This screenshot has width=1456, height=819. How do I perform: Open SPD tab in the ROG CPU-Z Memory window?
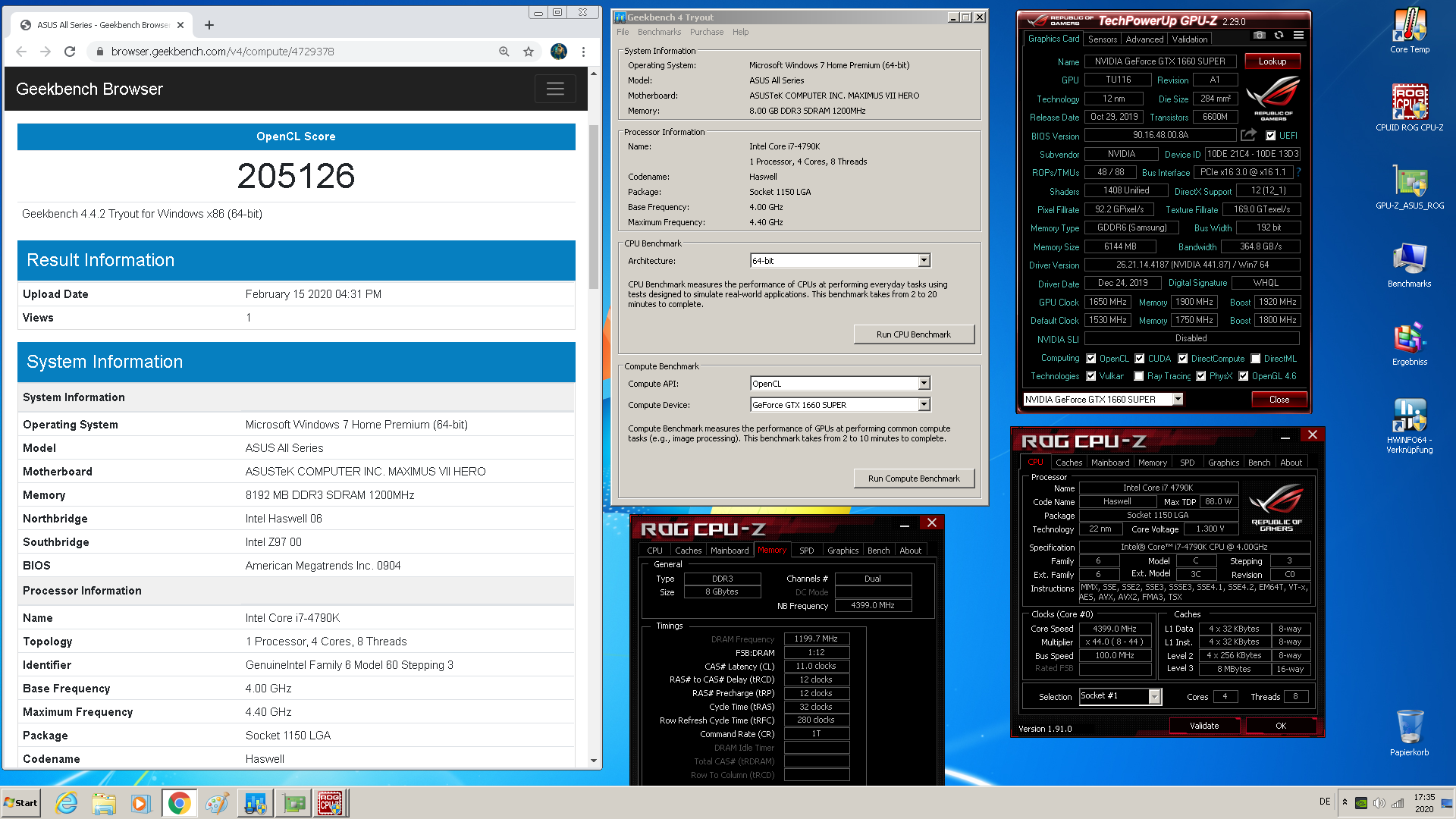tap(806, 551)
